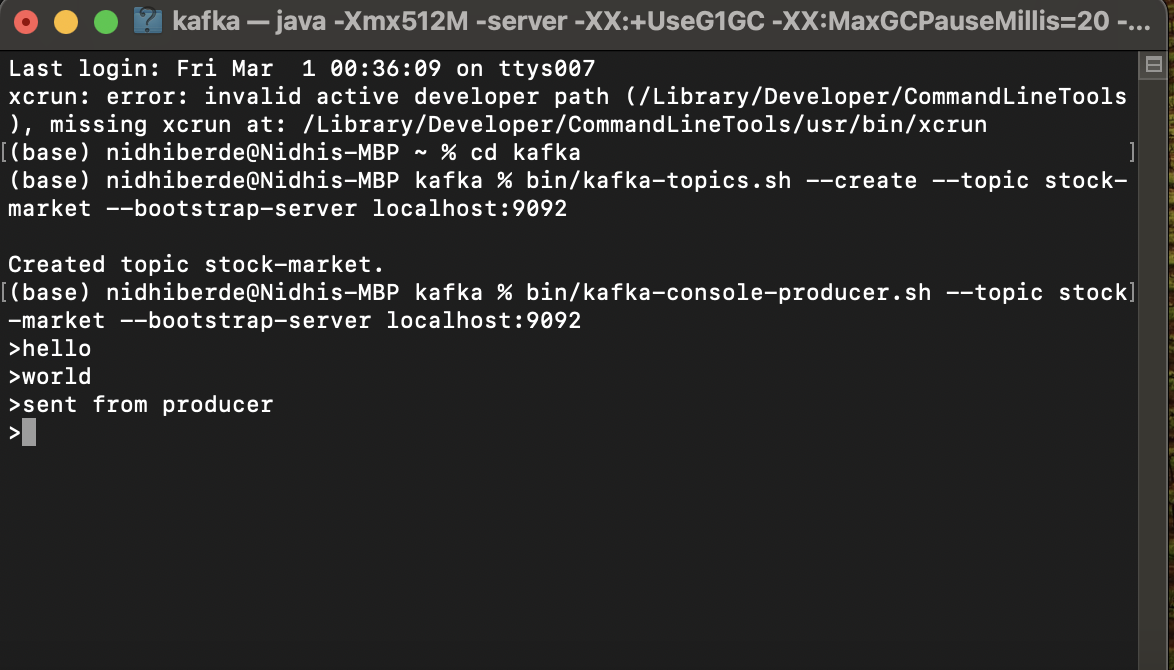Click the cd kafka command text
Image resolution: width=1174 pixels, height=670 pixels.
pos(526,153)
